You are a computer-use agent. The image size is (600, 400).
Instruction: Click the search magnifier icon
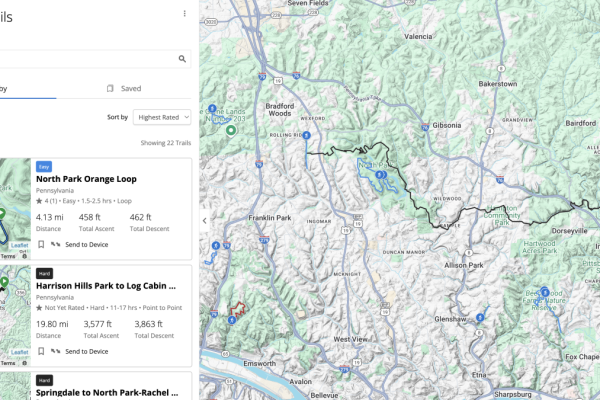pyautogui.click(x=182, y=59)
